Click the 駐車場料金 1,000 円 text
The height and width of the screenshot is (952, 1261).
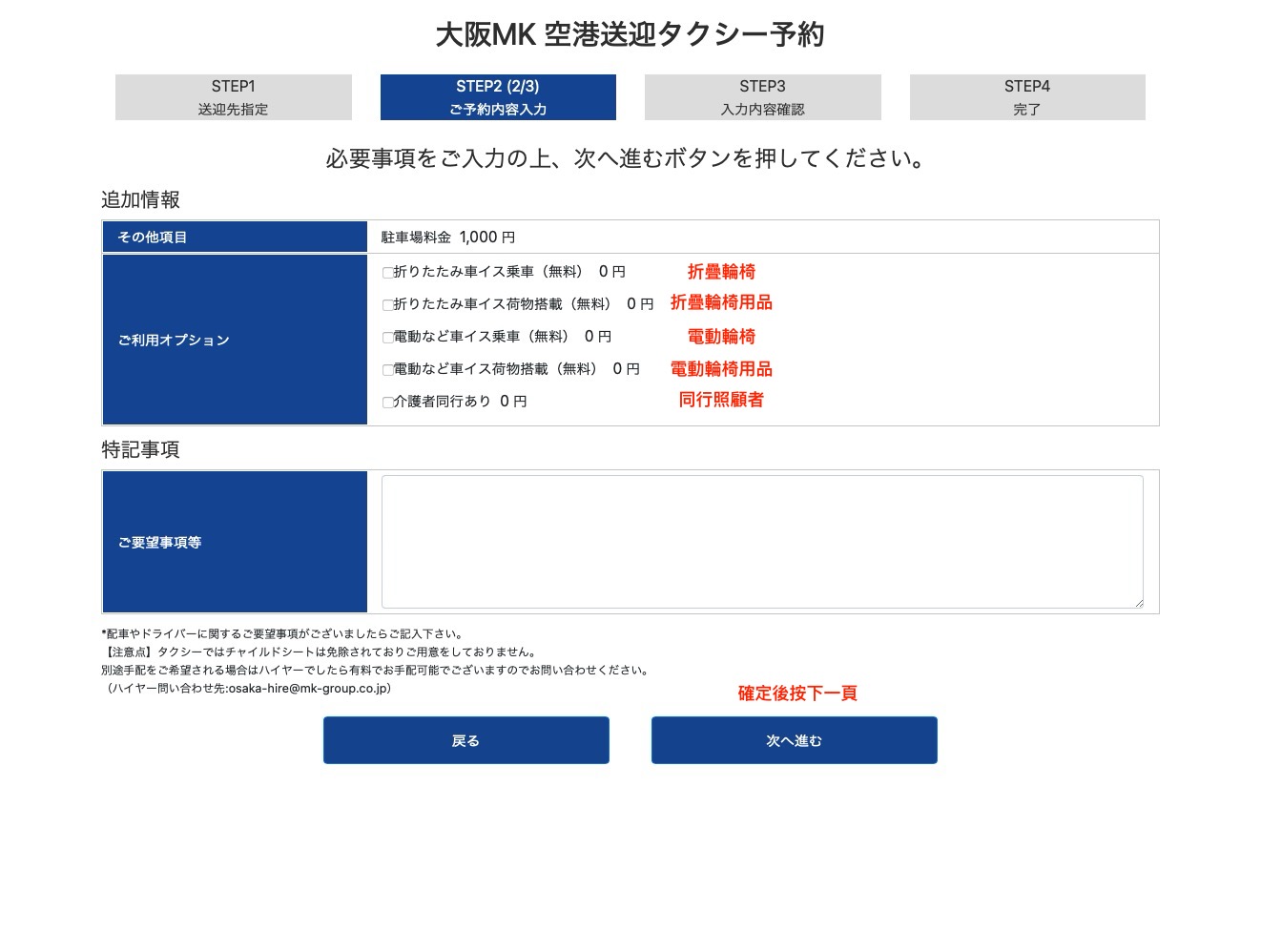[447, 238]
